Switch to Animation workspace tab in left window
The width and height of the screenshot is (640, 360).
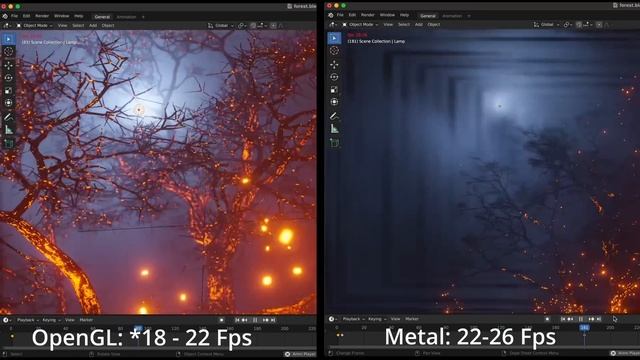click(x=126, y=17)
